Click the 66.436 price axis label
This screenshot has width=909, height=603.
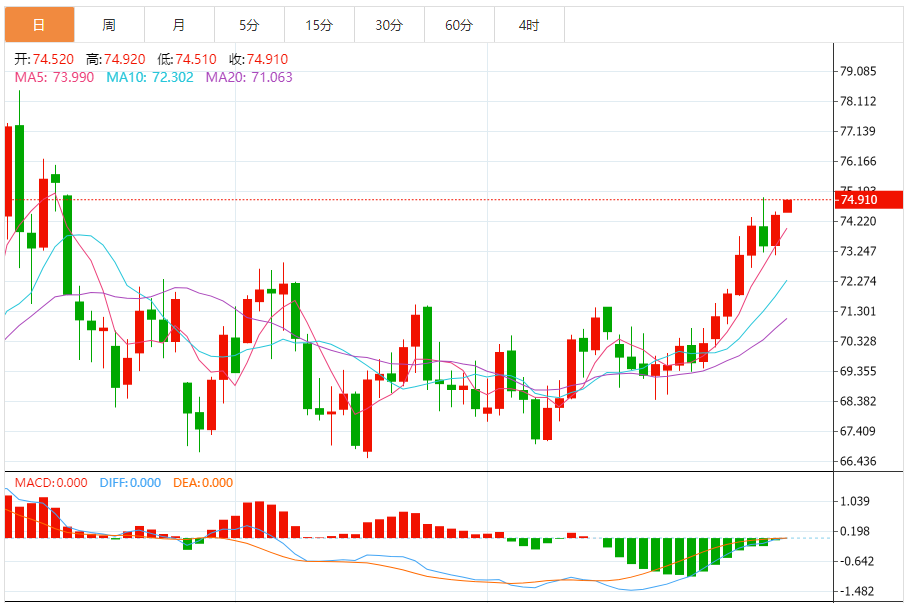(x=858, y=461)
